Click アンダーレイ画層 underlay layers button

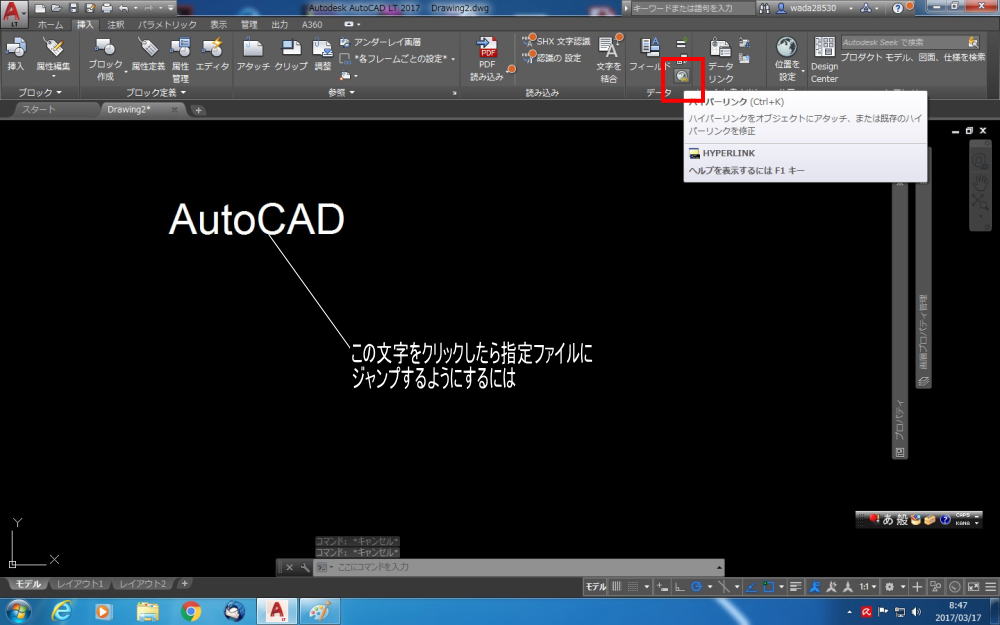point(380,42)
